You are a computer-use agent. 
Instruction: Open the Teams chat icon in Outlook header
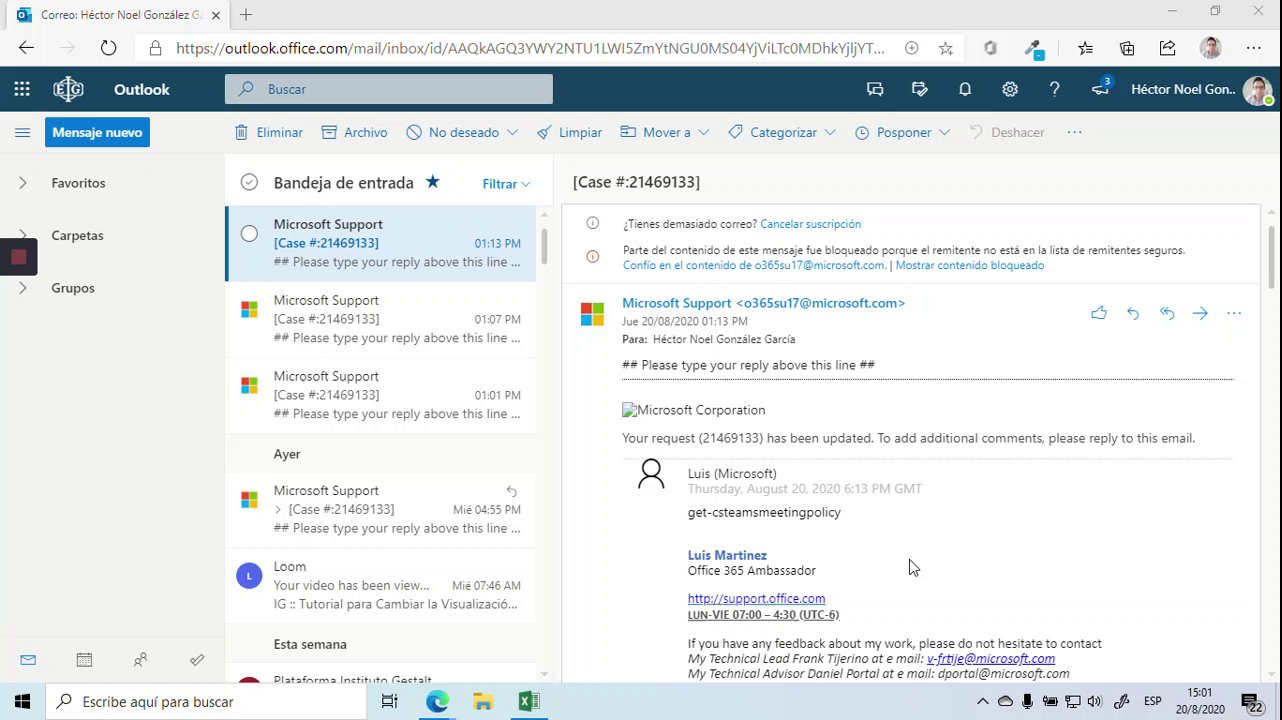tap(875, 89)
